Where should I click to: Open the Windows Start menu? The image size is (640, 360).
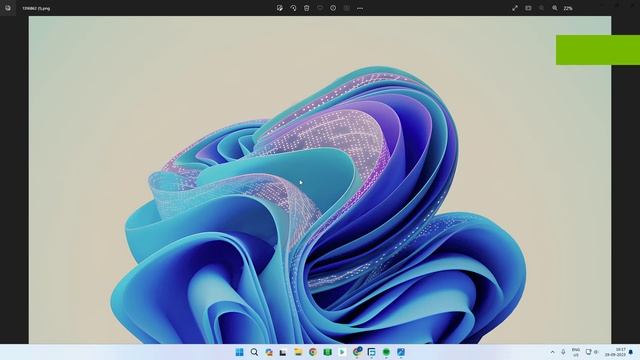(240, 352)
